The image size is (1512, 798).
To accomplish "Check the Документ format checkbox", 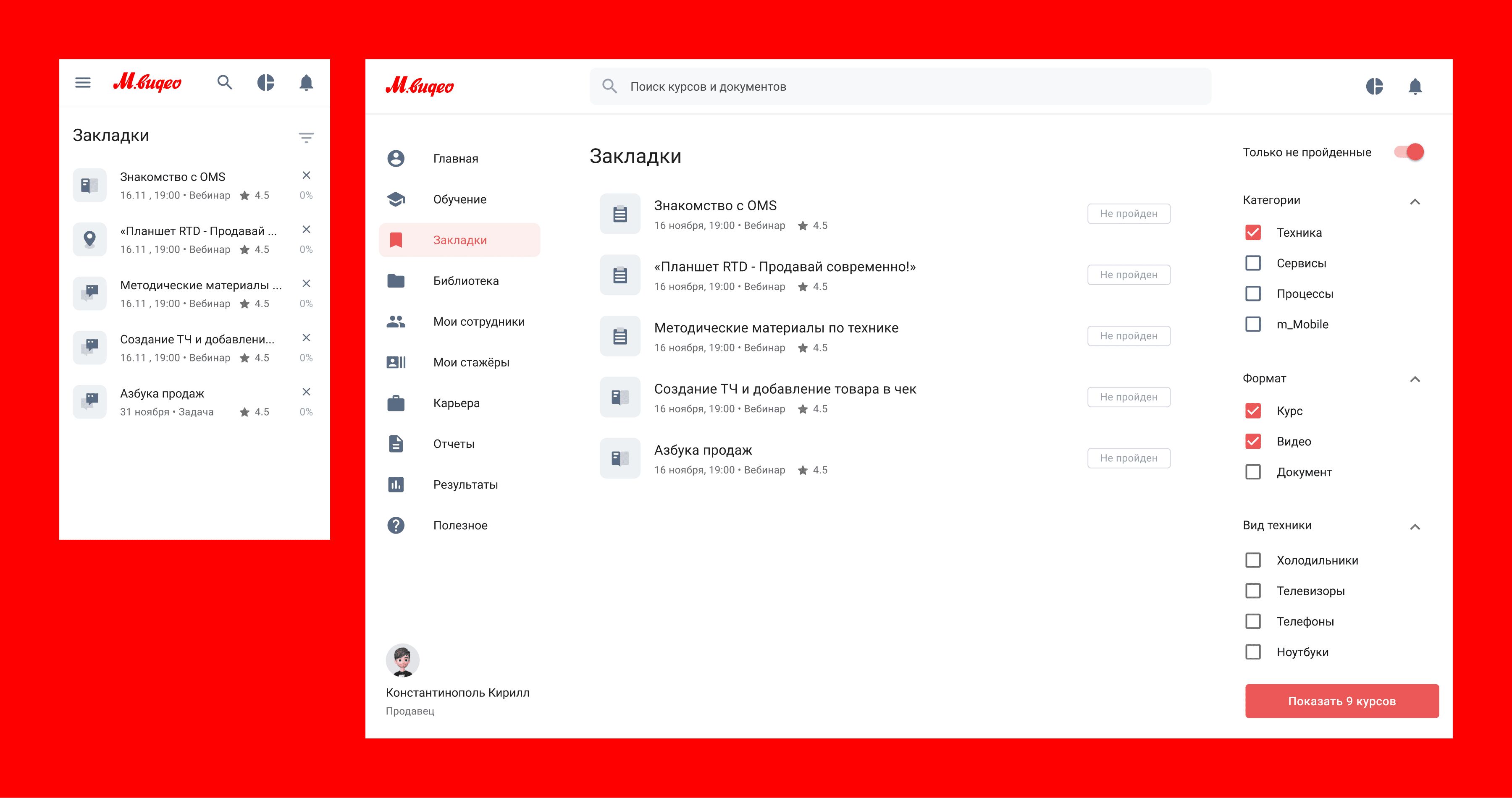I will click(1252, 472).
